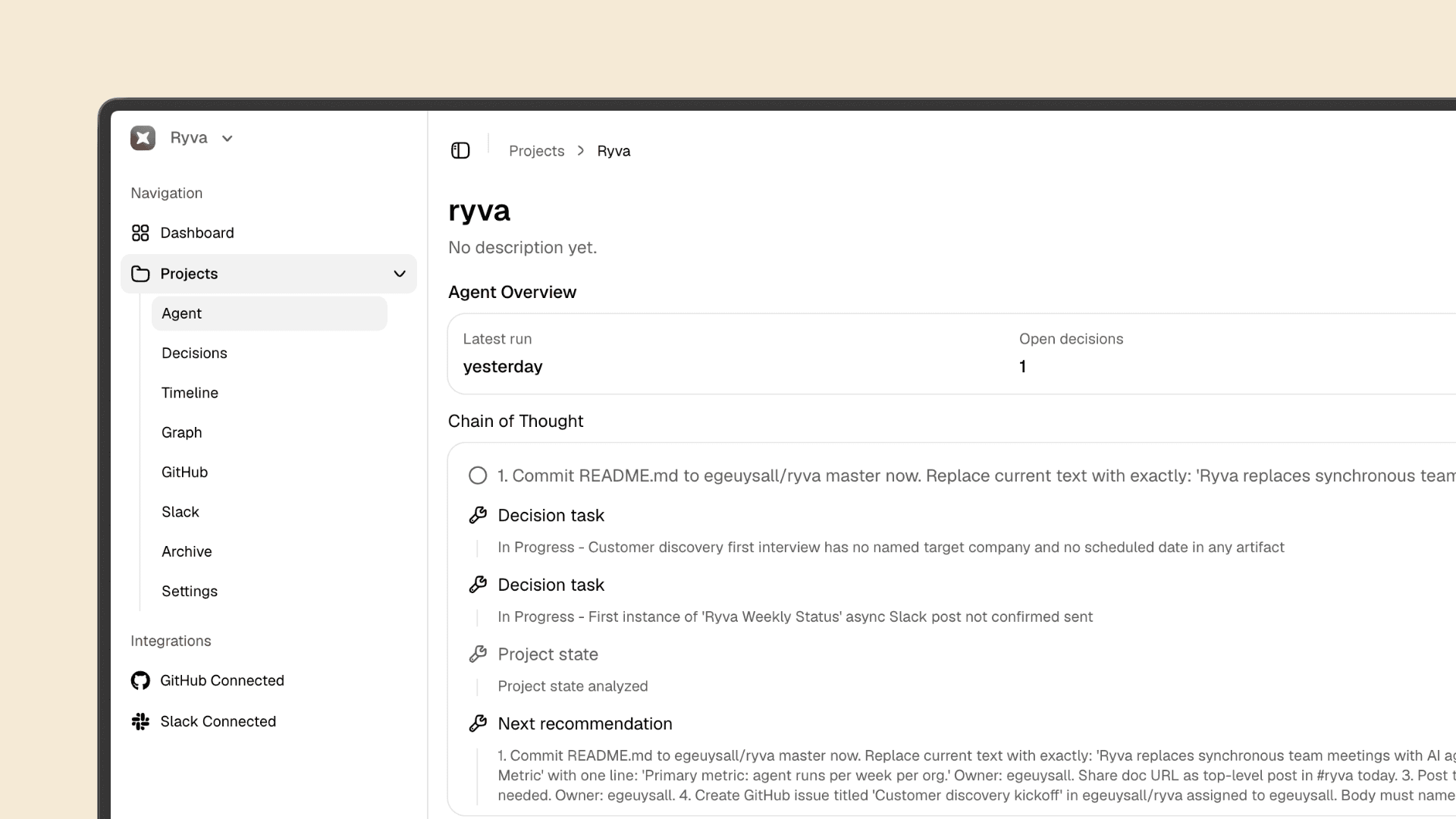The width and height of the screenshot is (1456, 819).
Task: Click Projects in the breadcrumb trail
Action: pyautogui.click(x=536, y=150)
